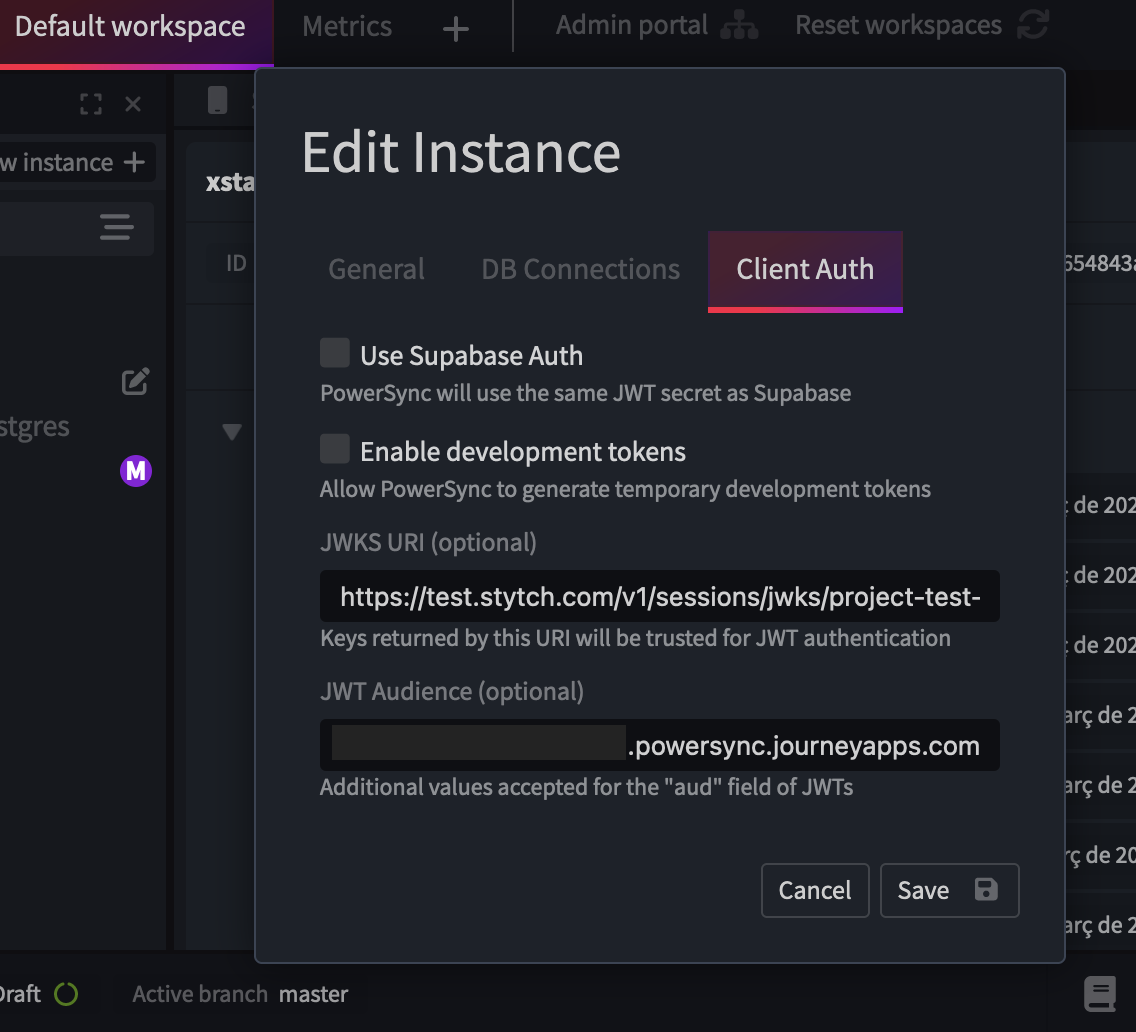1136x1032 pixels.
Task: Click Active branch master in status bar
Action: [x=240, y=994]
